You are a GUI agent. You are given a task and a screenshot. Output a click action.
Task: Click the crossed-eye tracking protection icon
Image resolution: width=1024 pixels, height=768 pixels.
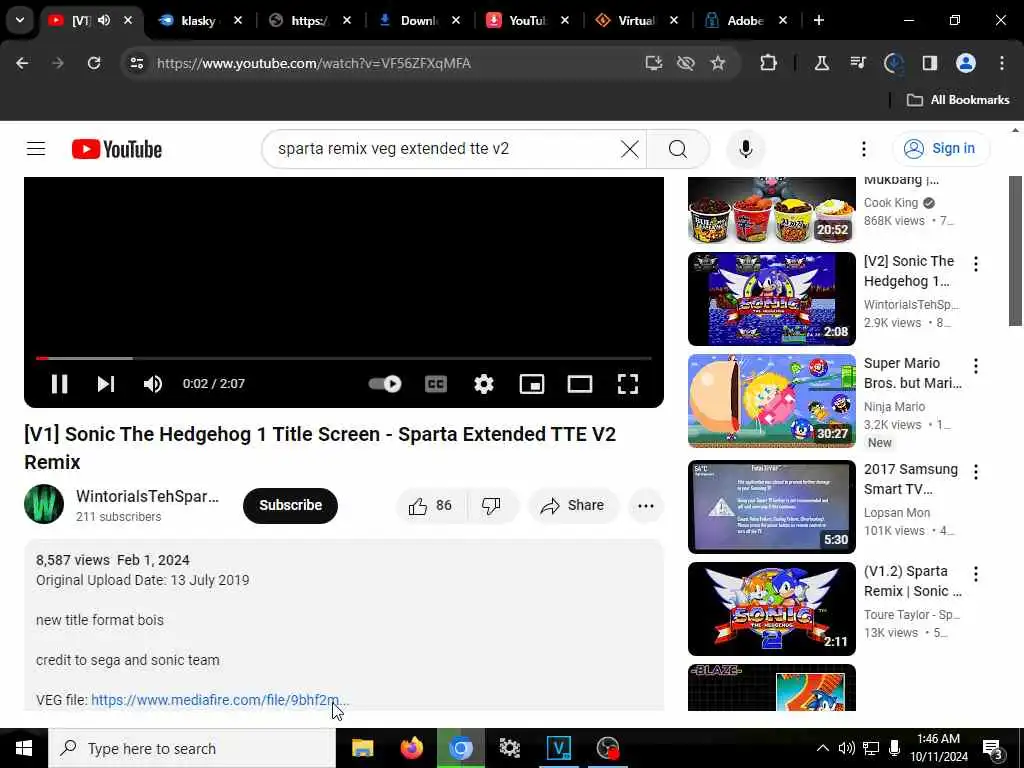[x=685, y=63]
